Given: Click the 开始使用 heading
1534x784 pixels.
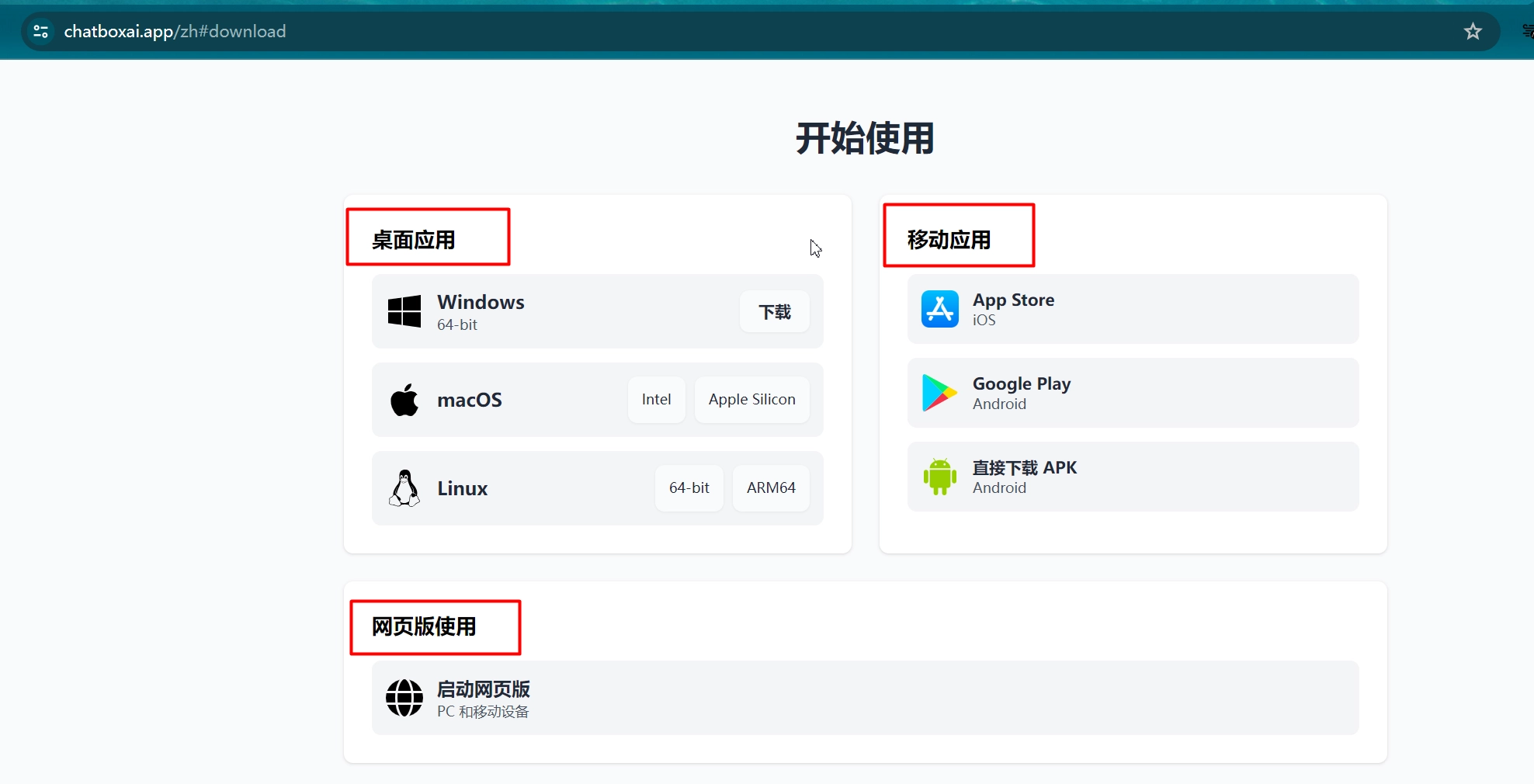Looking at the screenshot, I should coord(865,139).
